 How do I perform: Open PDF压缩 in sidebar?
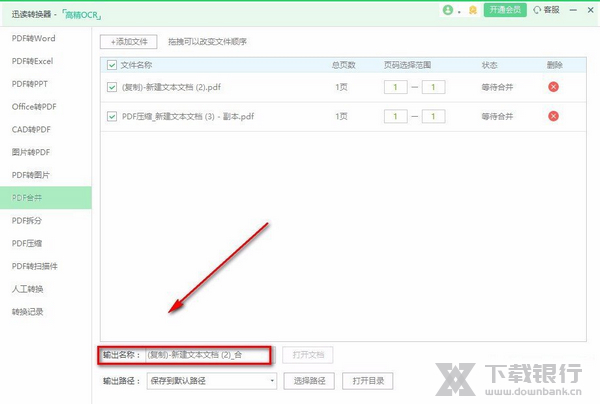26,243
